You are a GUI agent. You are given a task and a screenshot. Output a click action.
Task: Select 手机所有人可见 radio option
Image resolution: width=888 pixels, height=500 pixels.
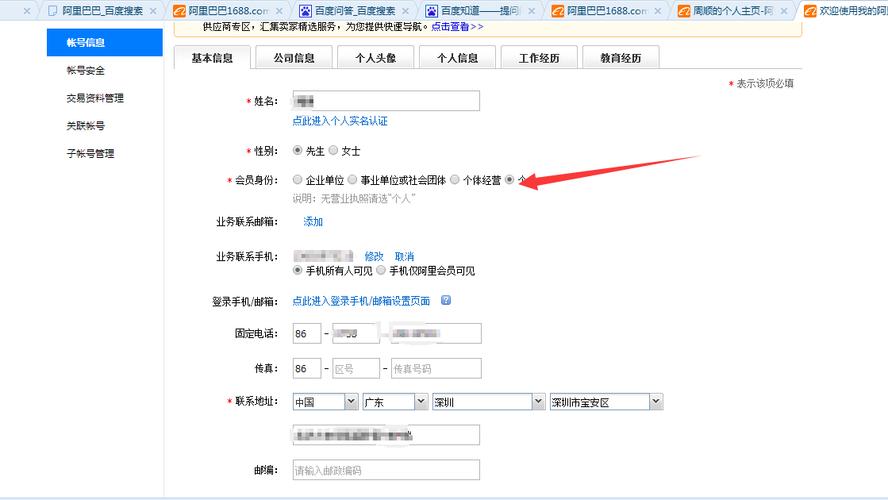297,271
